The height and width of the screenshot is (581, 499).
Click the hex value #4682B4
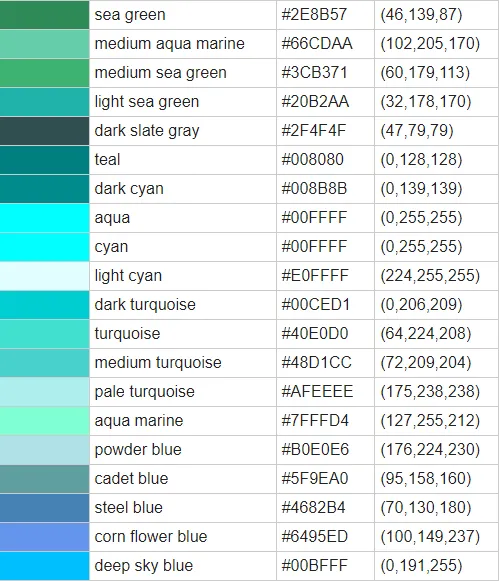point(313,508)
